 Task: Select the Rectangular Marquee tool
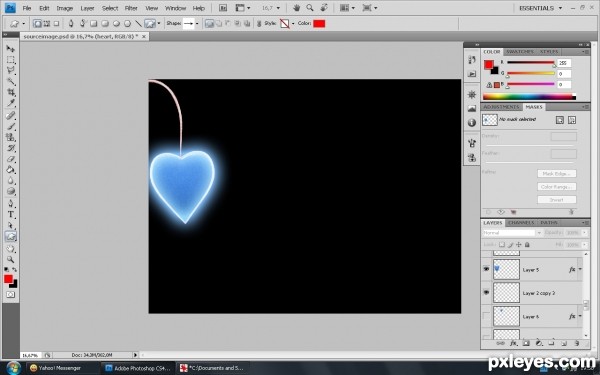(10, 60)
